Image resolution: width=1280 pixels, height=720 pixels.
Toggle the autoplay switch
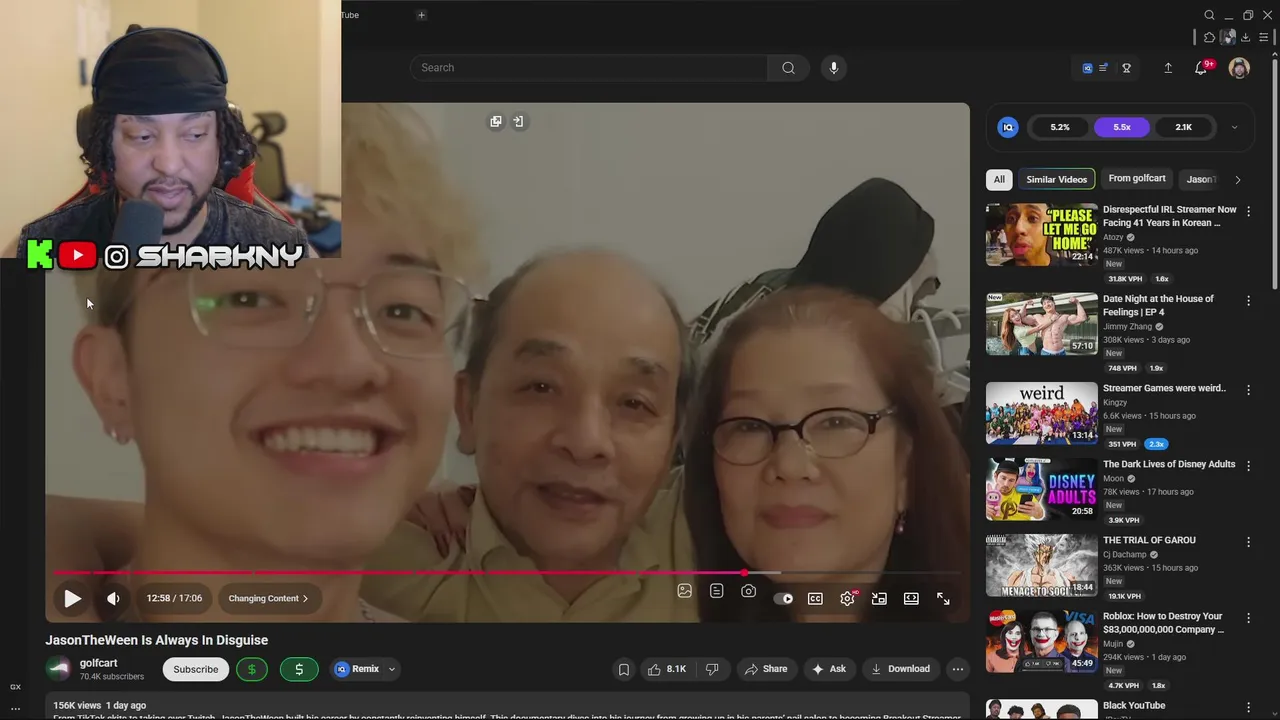click(x=783, y=598)
